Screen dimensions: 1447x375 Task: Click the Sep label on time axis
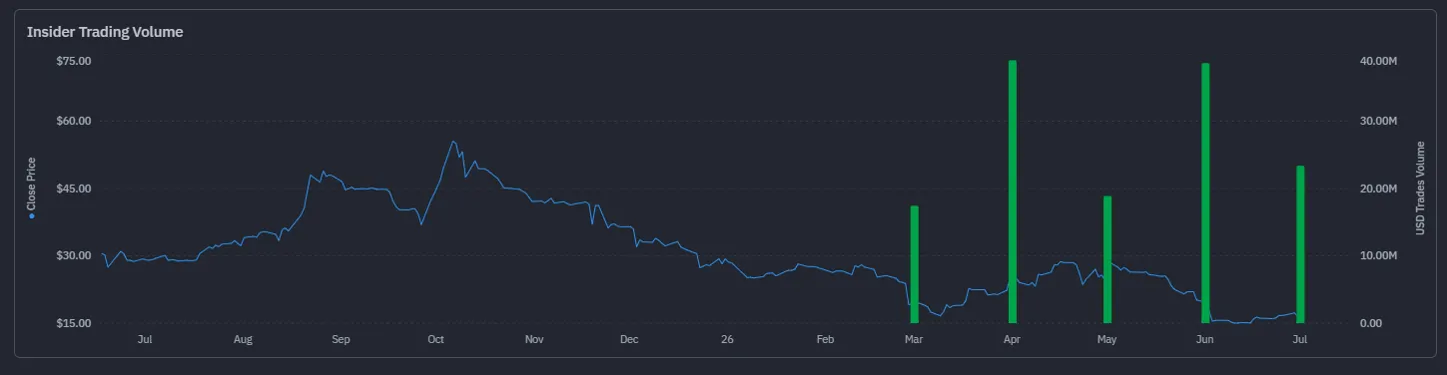pyautogui.click(x=341, y=340)
